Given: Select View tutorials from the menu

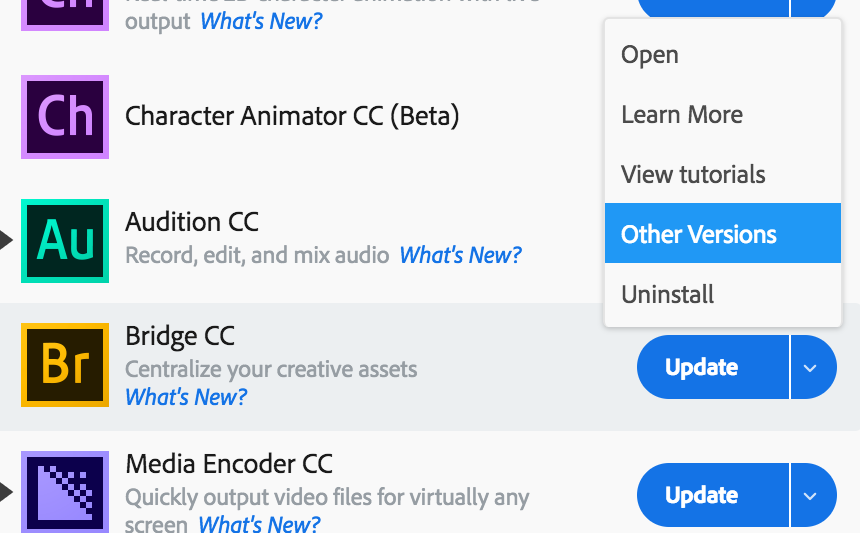Looking at the screenshot, I should tap(693, 175).
